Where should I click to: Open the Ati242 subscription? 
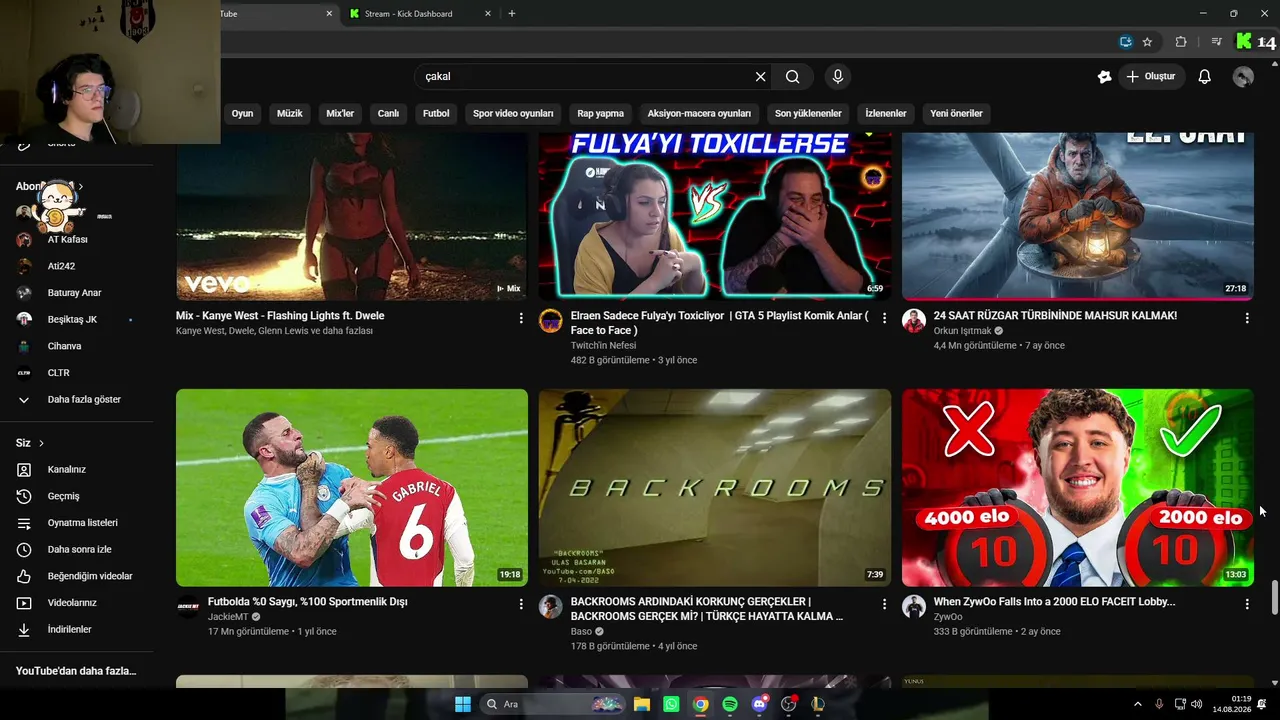[77, 267]
